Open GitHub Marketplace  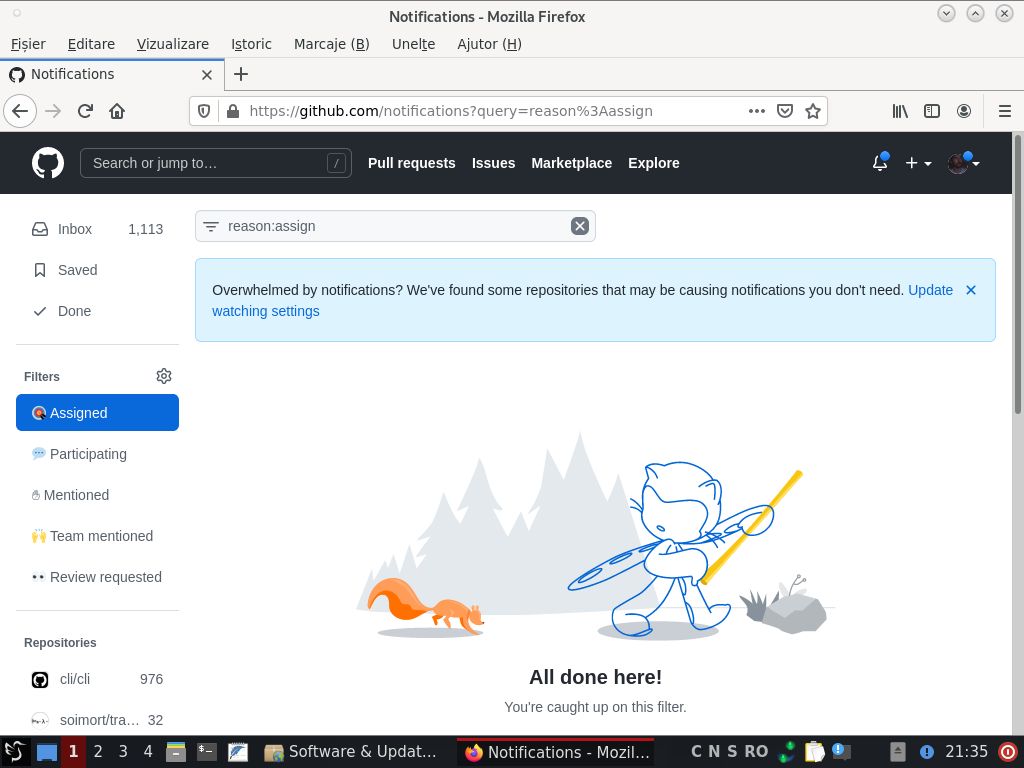click(x=571, y=163)
